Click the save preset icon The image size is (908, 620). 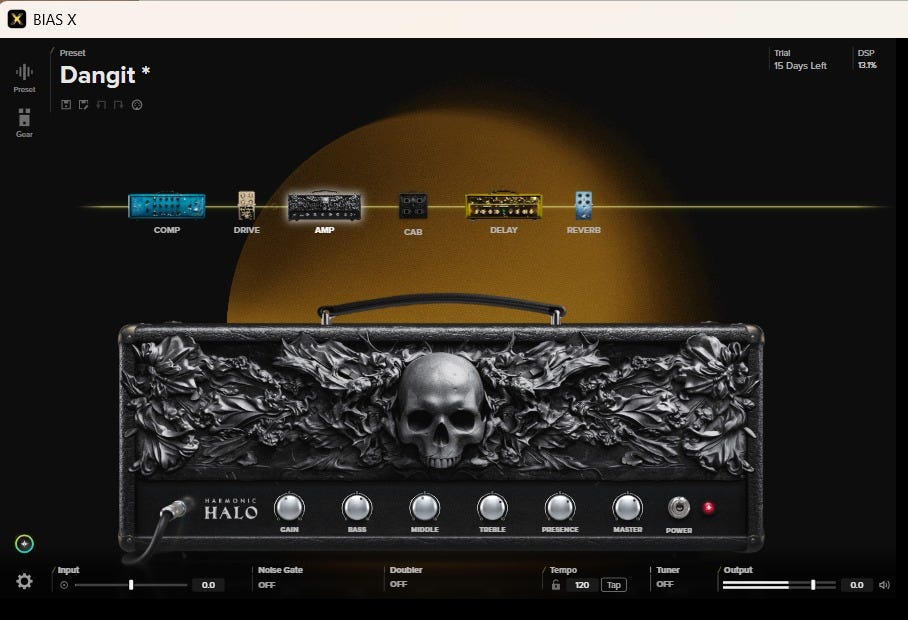coord(66,105)
